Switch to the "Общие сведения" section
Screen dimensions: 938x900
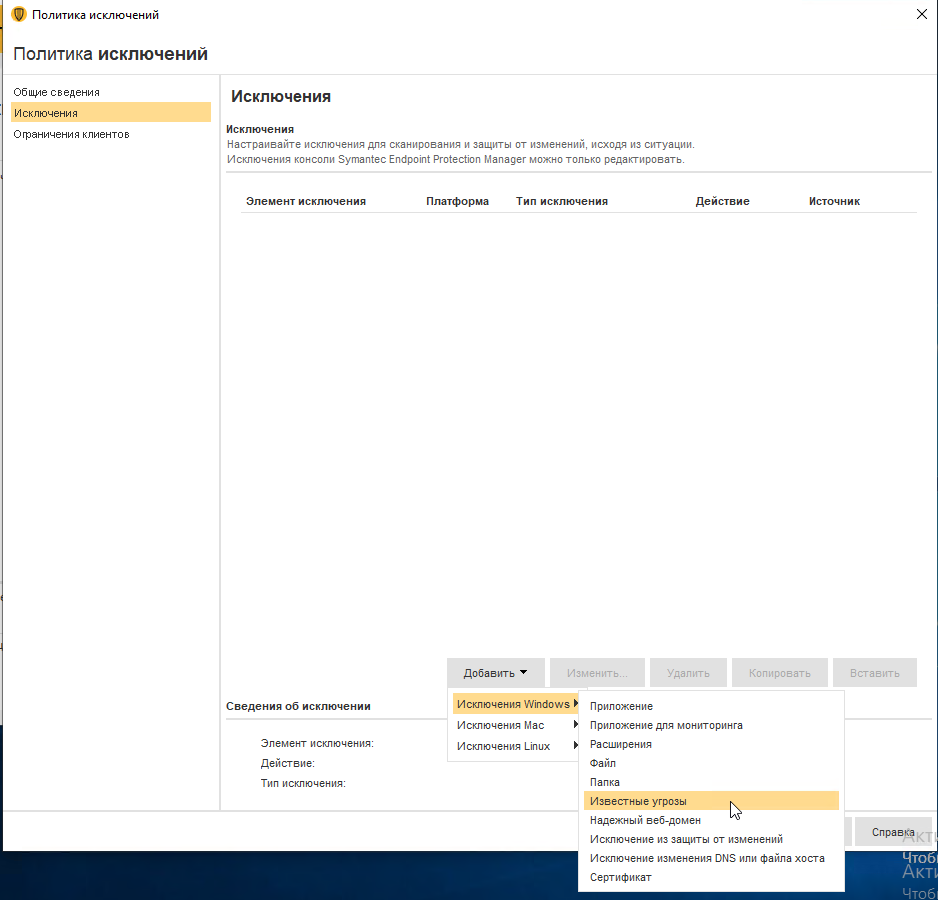(55, 91)
